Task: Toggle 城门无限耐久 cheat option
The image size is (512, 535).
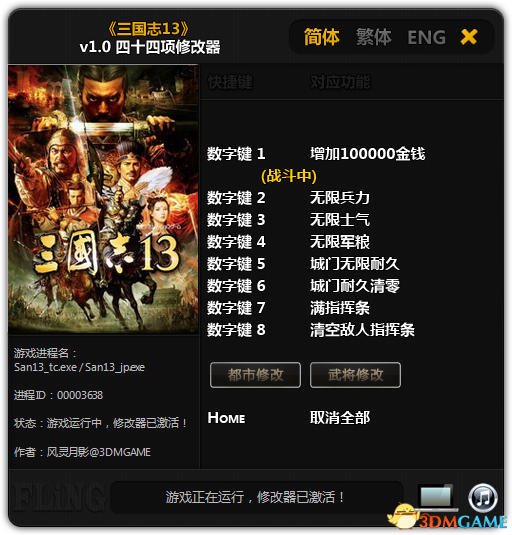Action: pos(355,264)
